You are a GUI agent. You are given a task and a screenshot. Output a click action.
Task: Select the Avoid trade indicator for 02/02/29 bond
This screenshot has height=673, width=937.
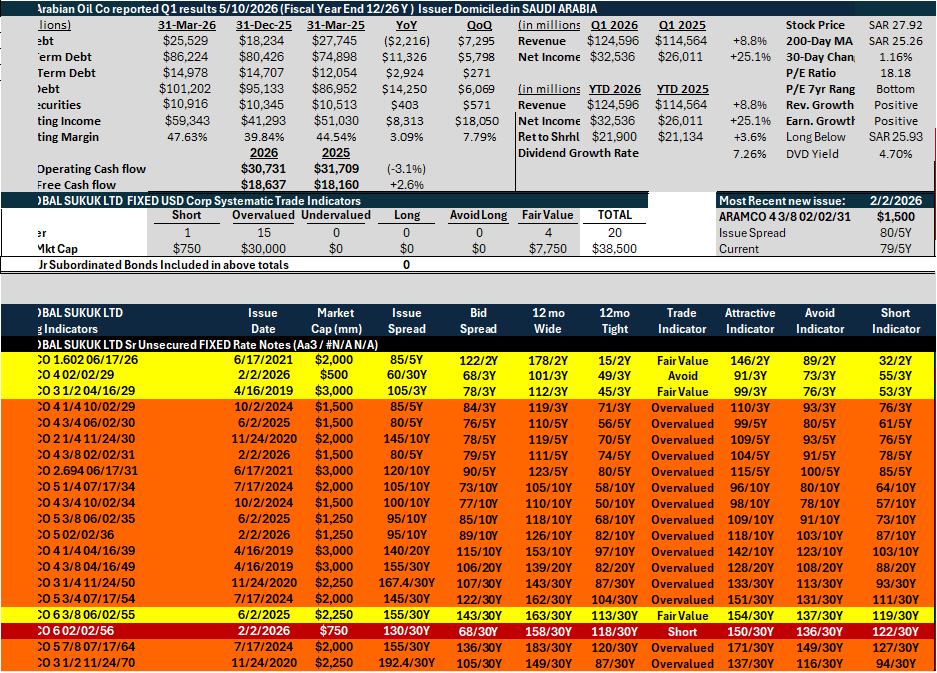[682, 376]
